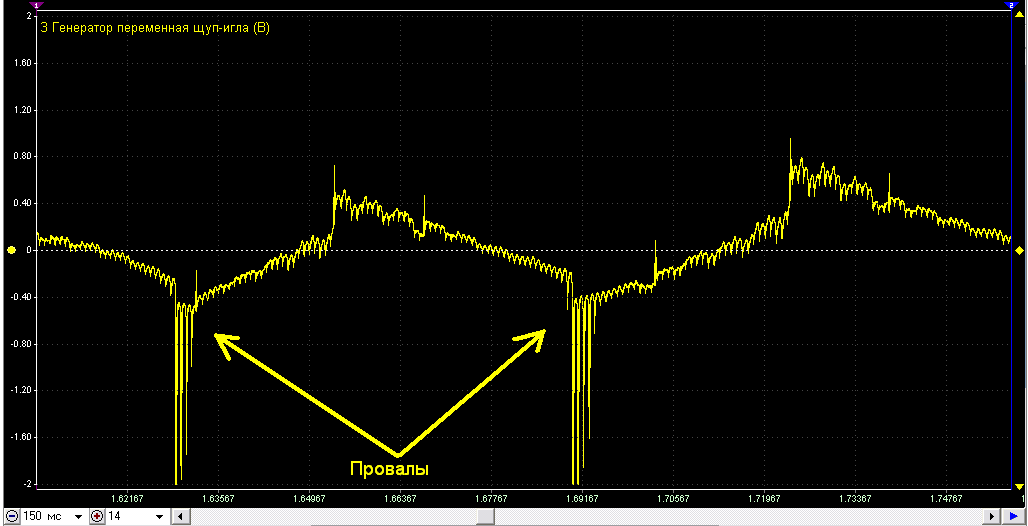Viewport: 1028px width, 526px height.
Task: Click the yellow zero-level dot on left axis
Action: point(10,250)
